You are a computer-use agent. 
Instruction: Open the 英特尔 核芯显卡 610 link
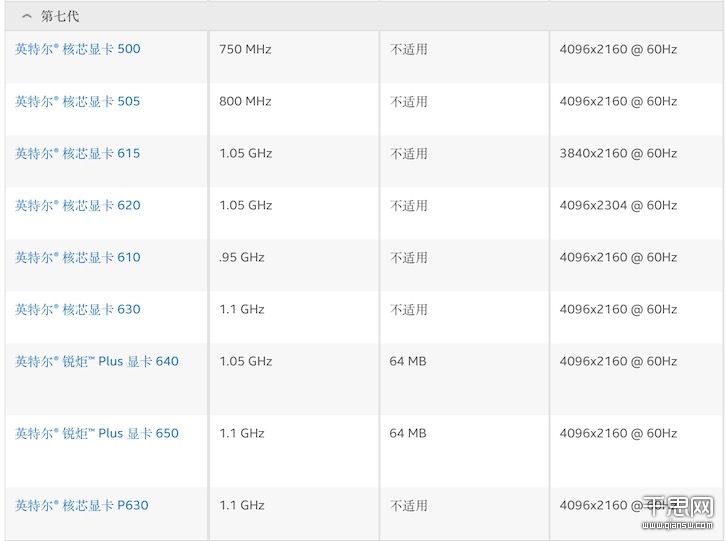point(78,257)
